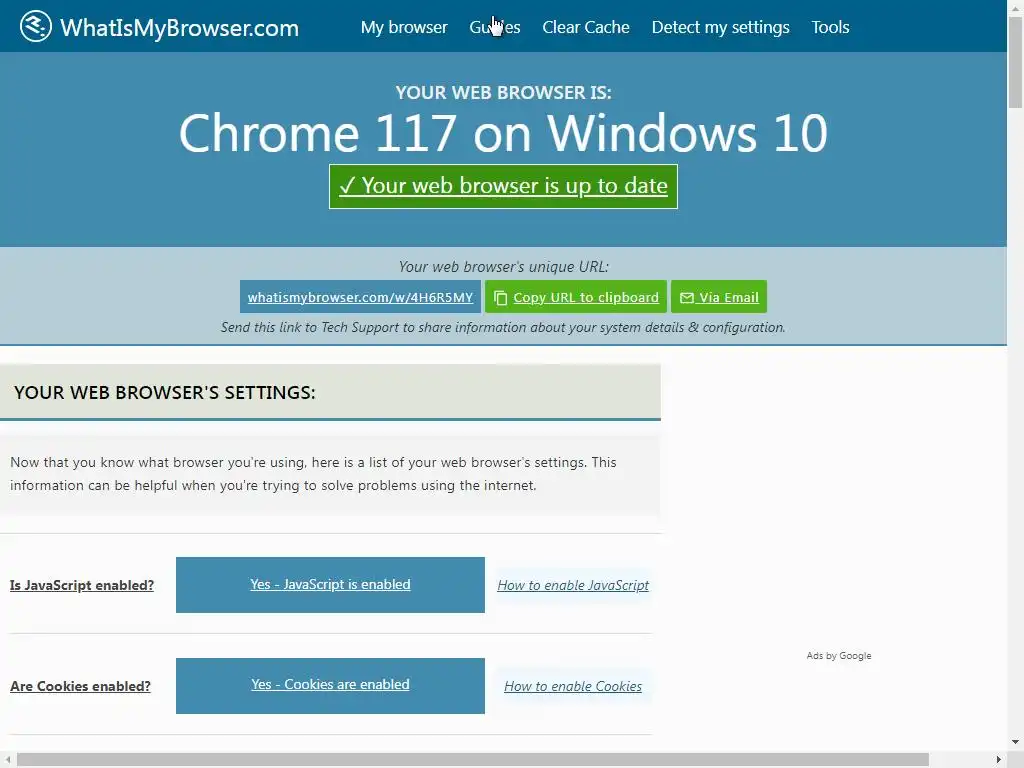1024x768 pixels.
Task: Open How to enable Cookies guide
Action: 573,686
